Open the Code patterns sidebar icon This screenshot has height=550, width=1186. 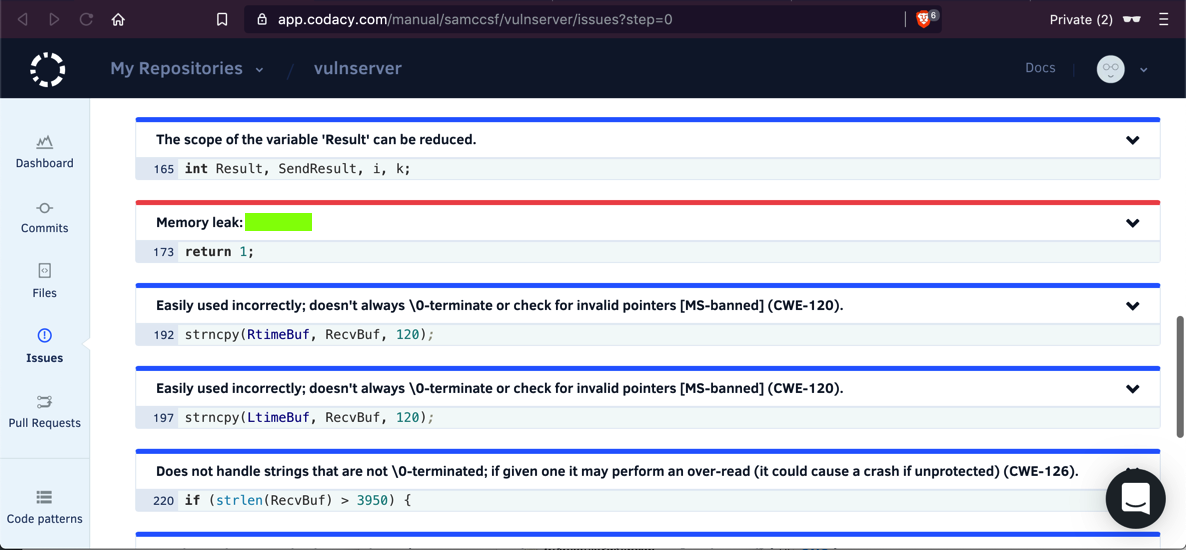(x=45, y=497)
